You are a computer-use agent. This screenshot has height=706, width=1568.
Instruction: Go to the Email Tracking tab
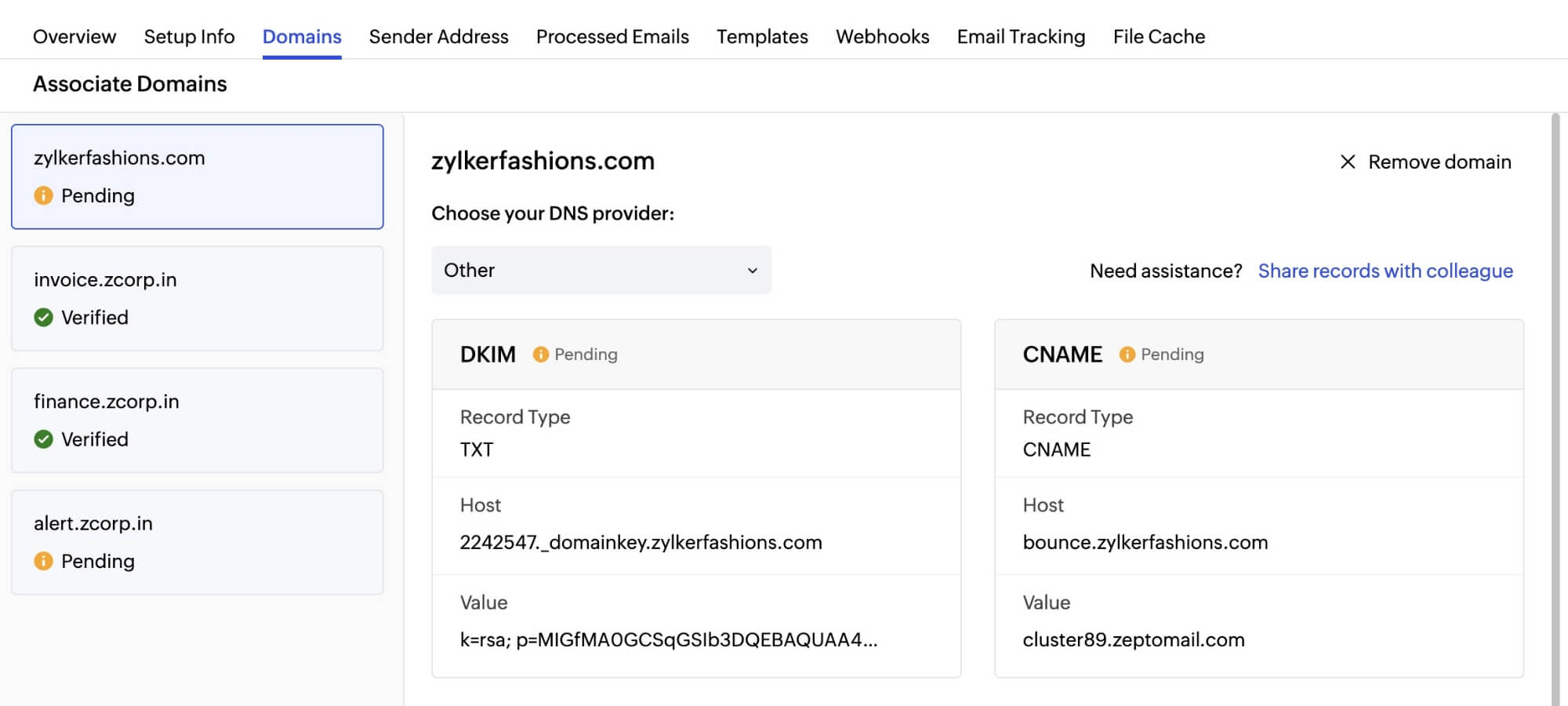pos(1020,36)
